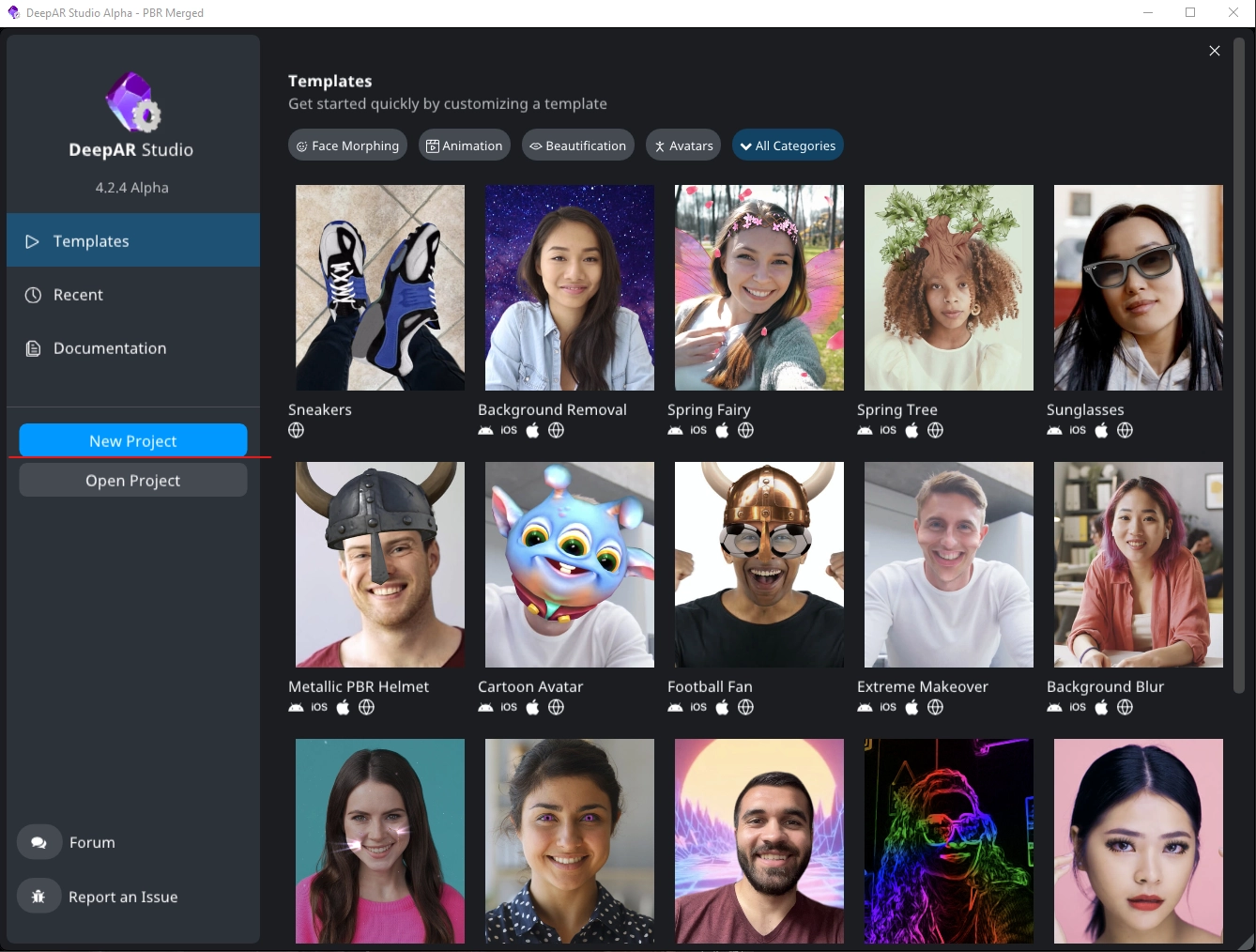Open the Cartoon Avatar template thumbnail
Screen dimensions: 1256x952
tap(570, 564)
